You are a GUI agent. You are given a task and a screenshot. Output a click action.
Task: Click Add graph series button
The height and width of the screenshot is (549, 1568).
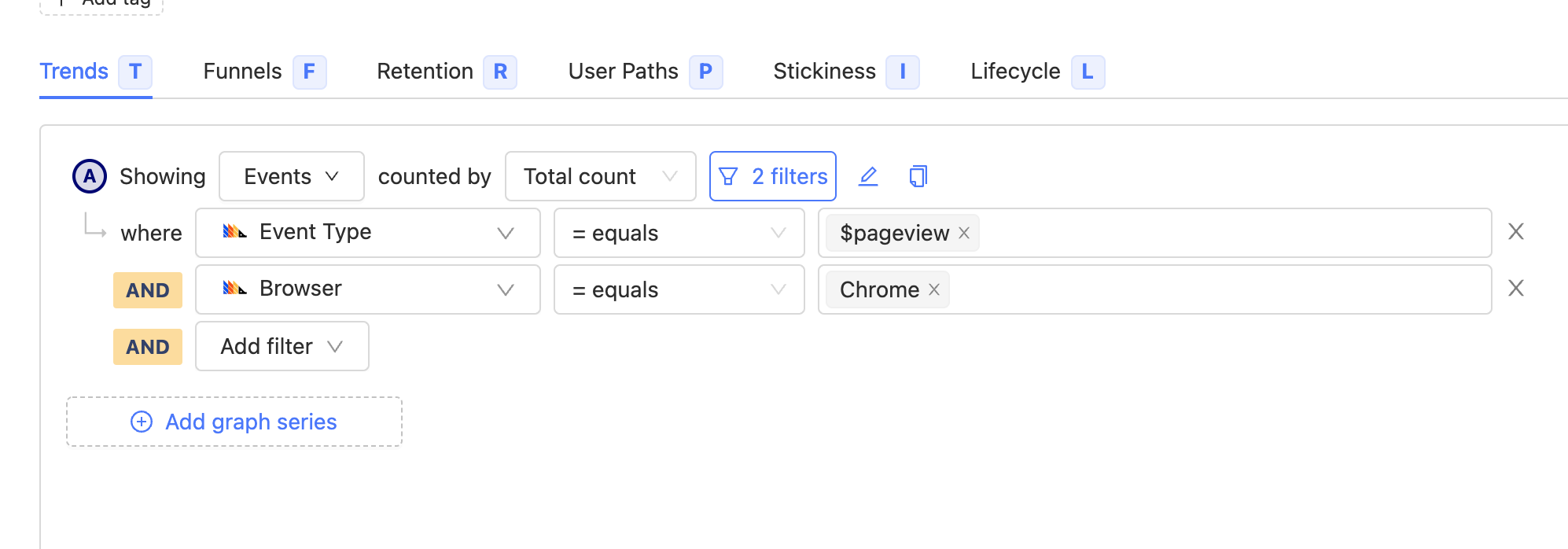(234, 422)
